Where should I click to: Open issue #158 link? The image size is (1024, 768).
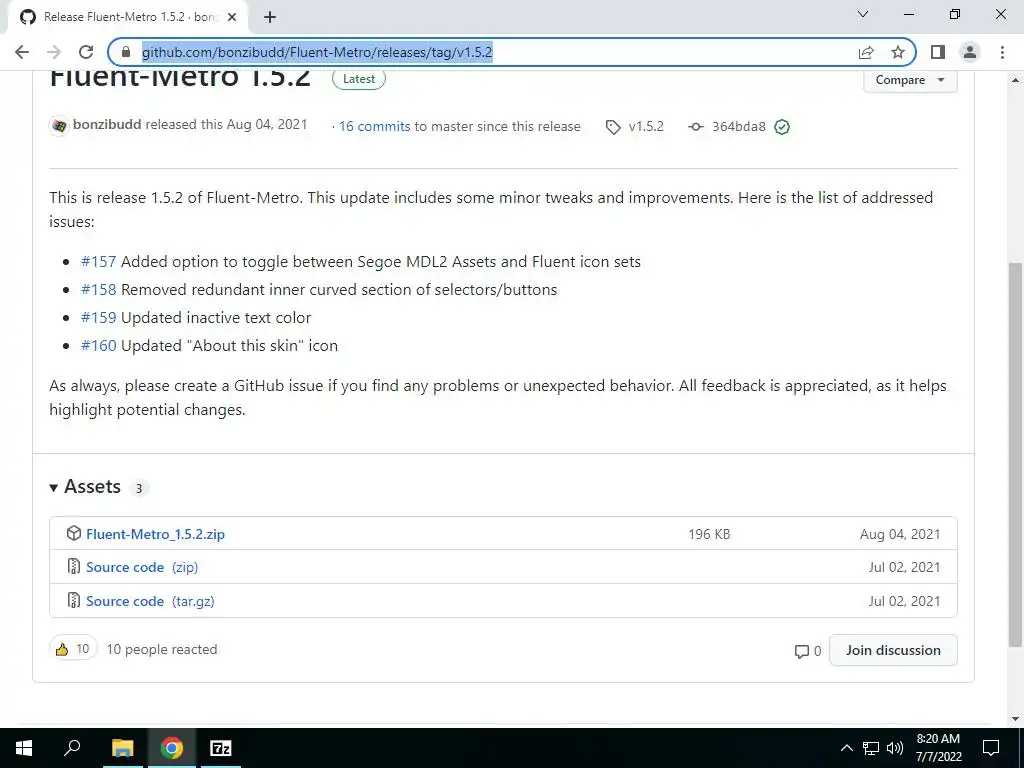tap(99, 290)
